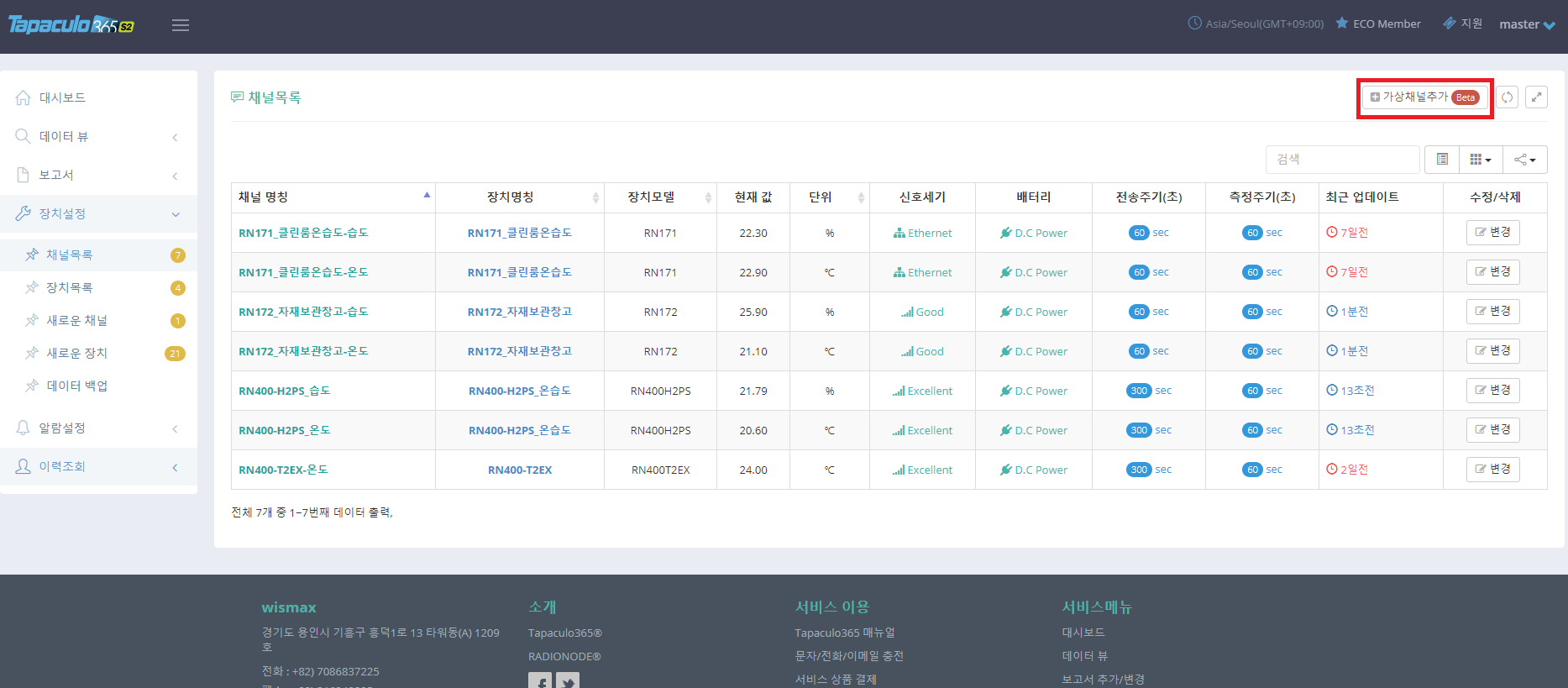This screenshot has height=688, width=1568.
Task: Expand the 알람설정 sidebar menu
Action: pos(98,428)
